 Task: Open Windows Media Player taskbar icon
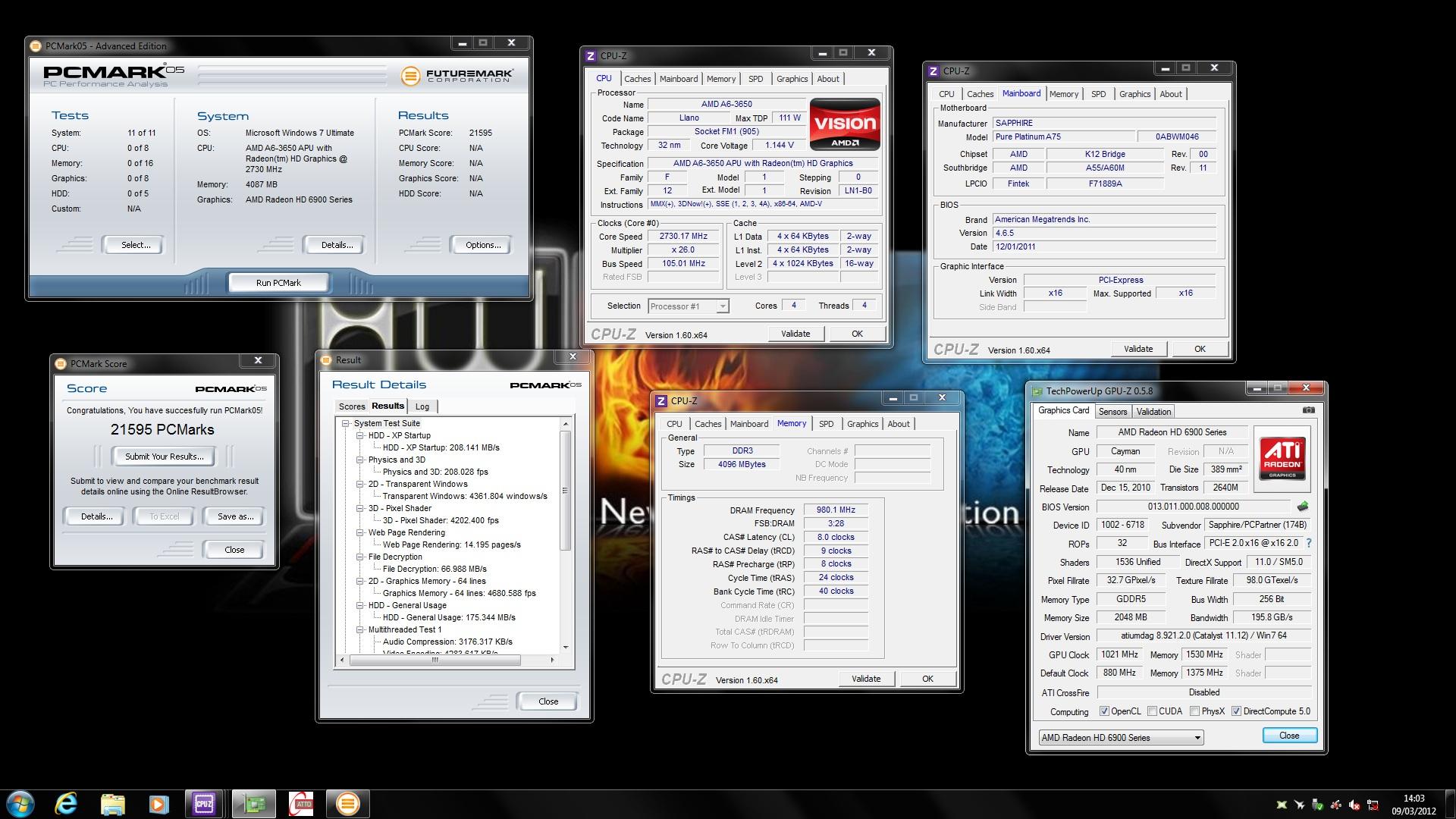(x=158, y=803)
